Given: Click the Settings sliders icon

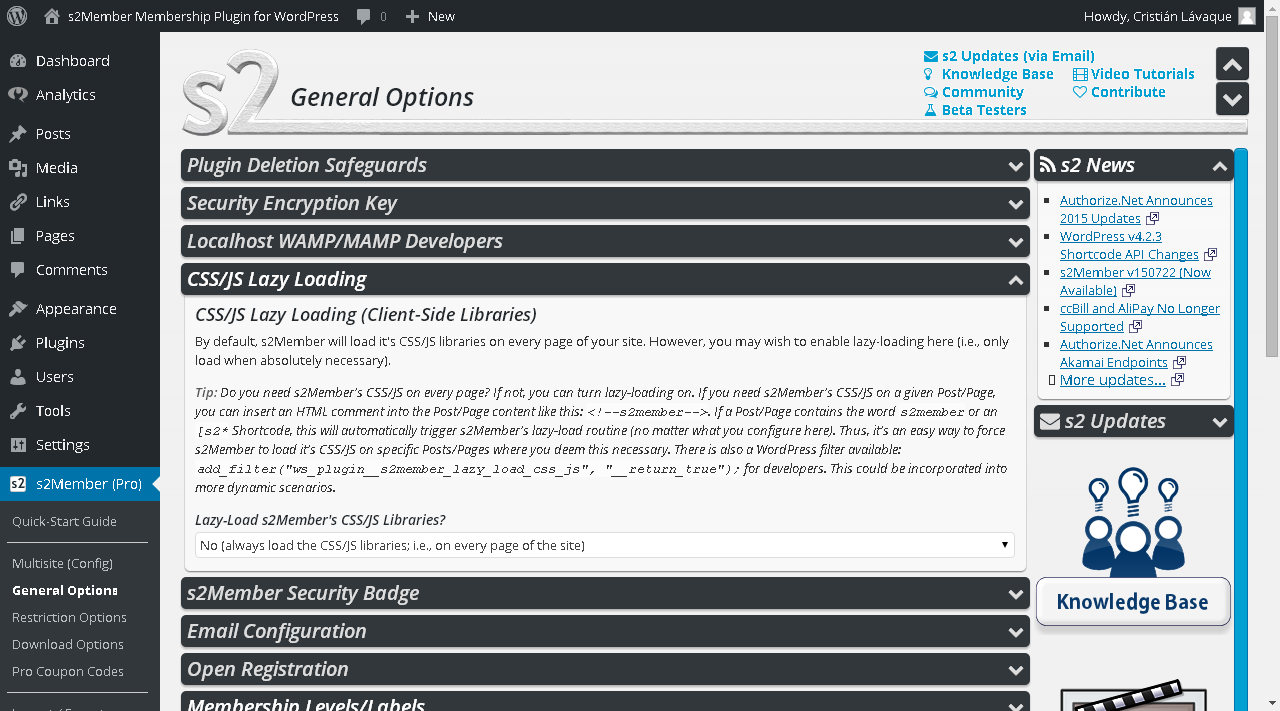Looking at the screenshot, I should [x=18, y=445].
